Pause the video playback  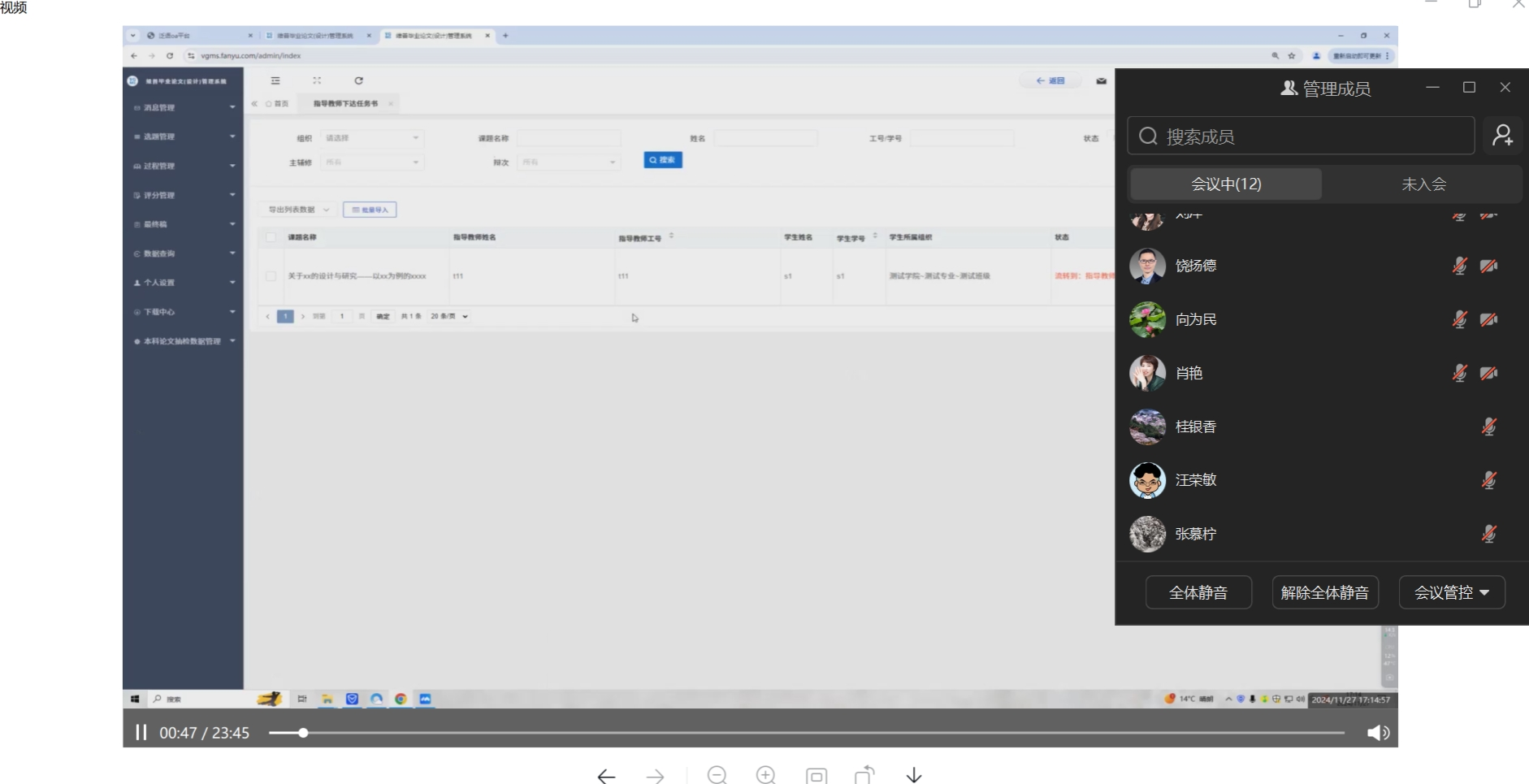(141, 733)
